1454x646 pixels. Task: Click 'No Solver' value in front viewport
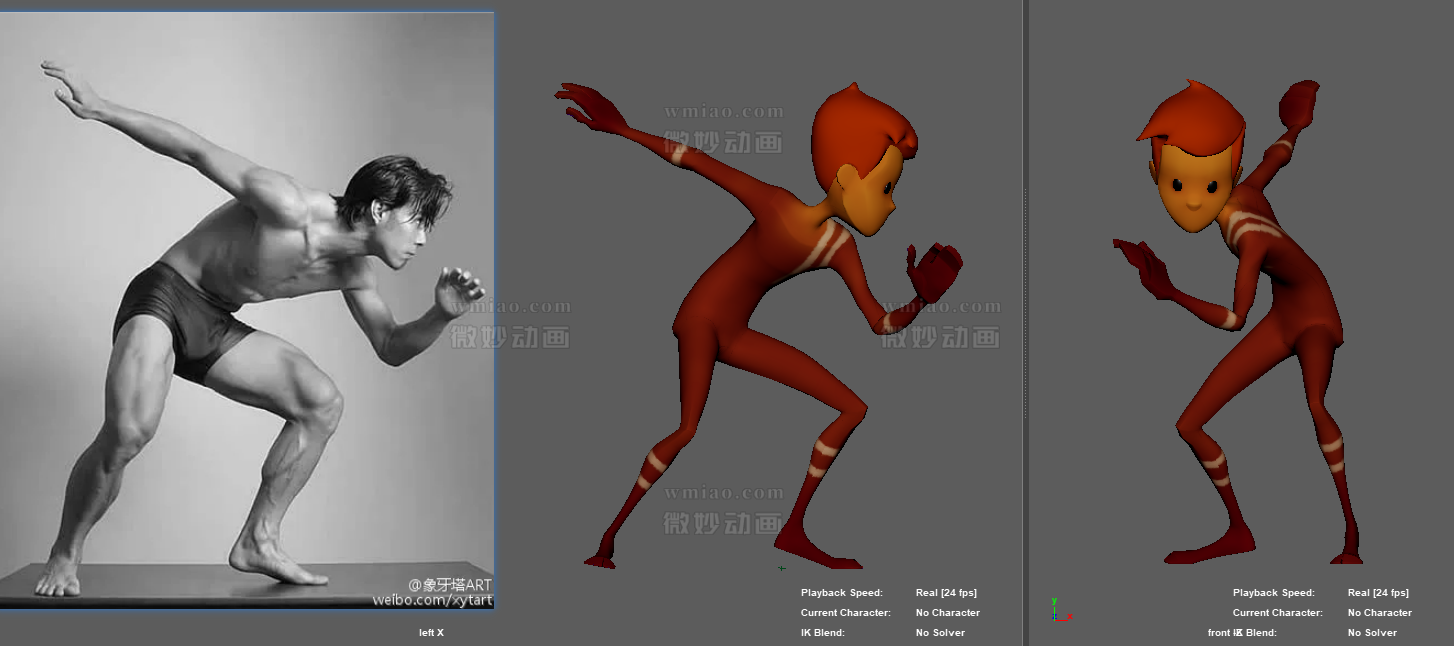(1378, 633)
